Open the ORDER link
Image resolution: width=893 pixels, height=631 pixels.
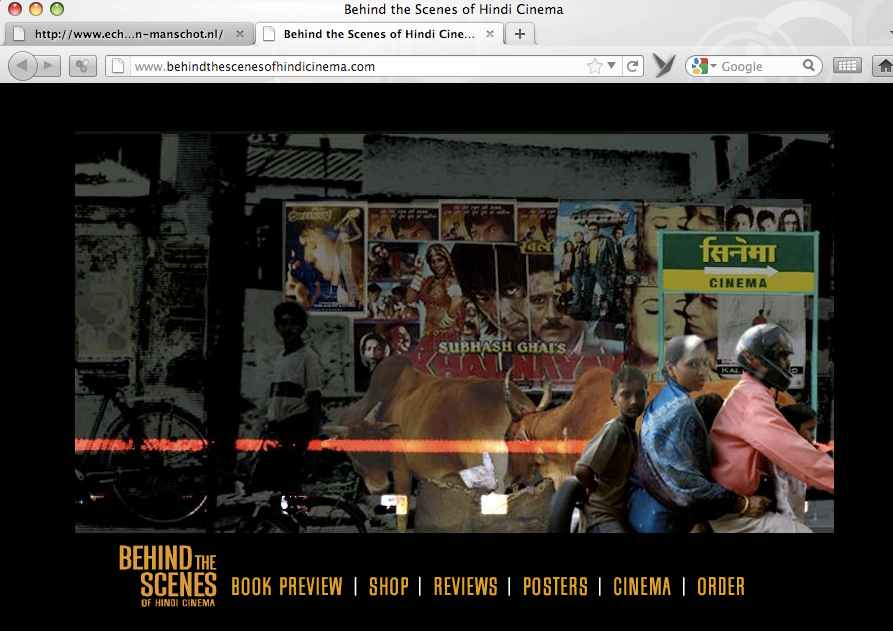[720, 586]
